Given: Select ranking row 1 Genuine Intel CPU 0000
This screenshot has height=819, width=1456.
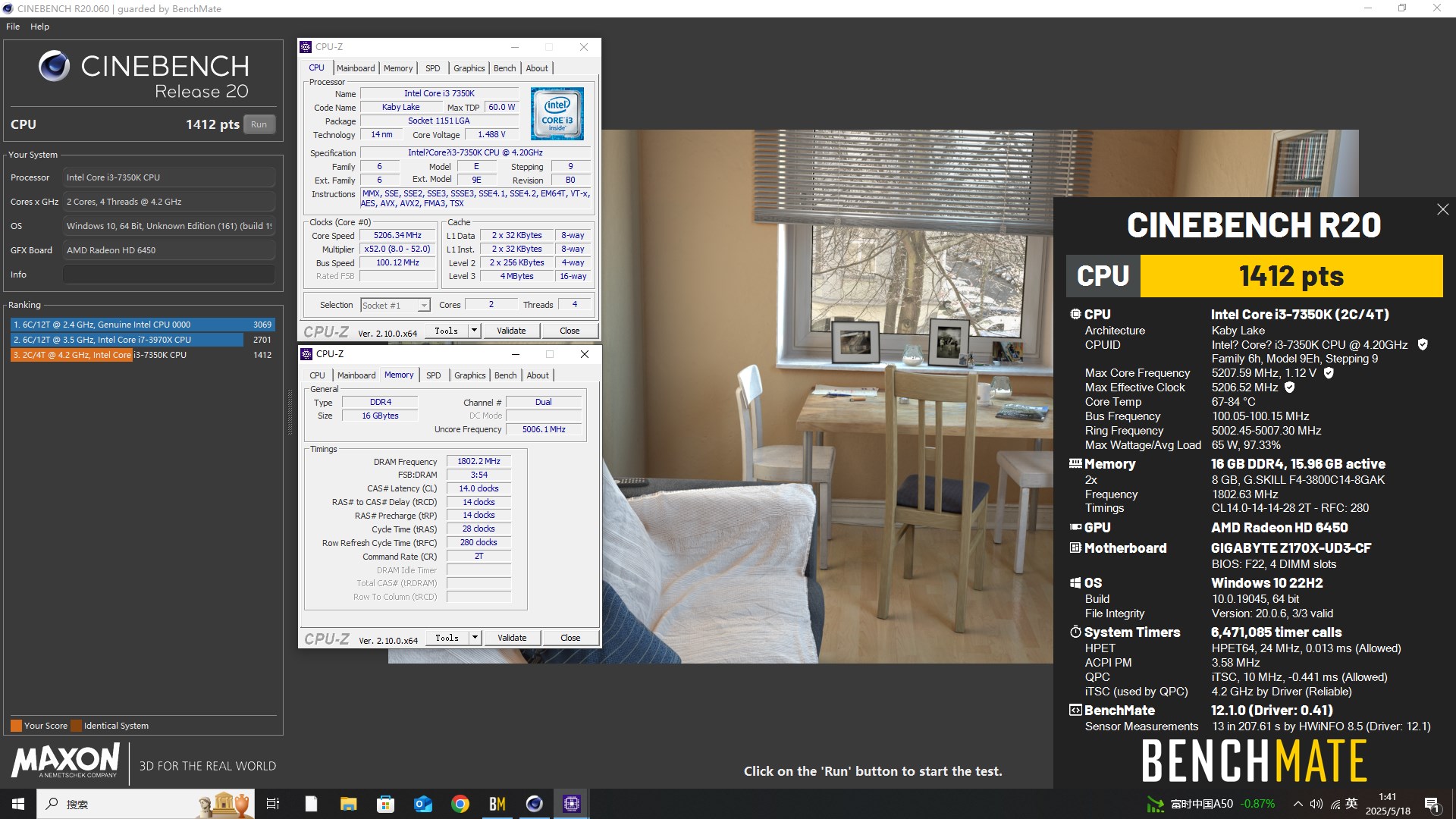Looking at the screenshot, I should pyautogui.click(x=142, y=325).
